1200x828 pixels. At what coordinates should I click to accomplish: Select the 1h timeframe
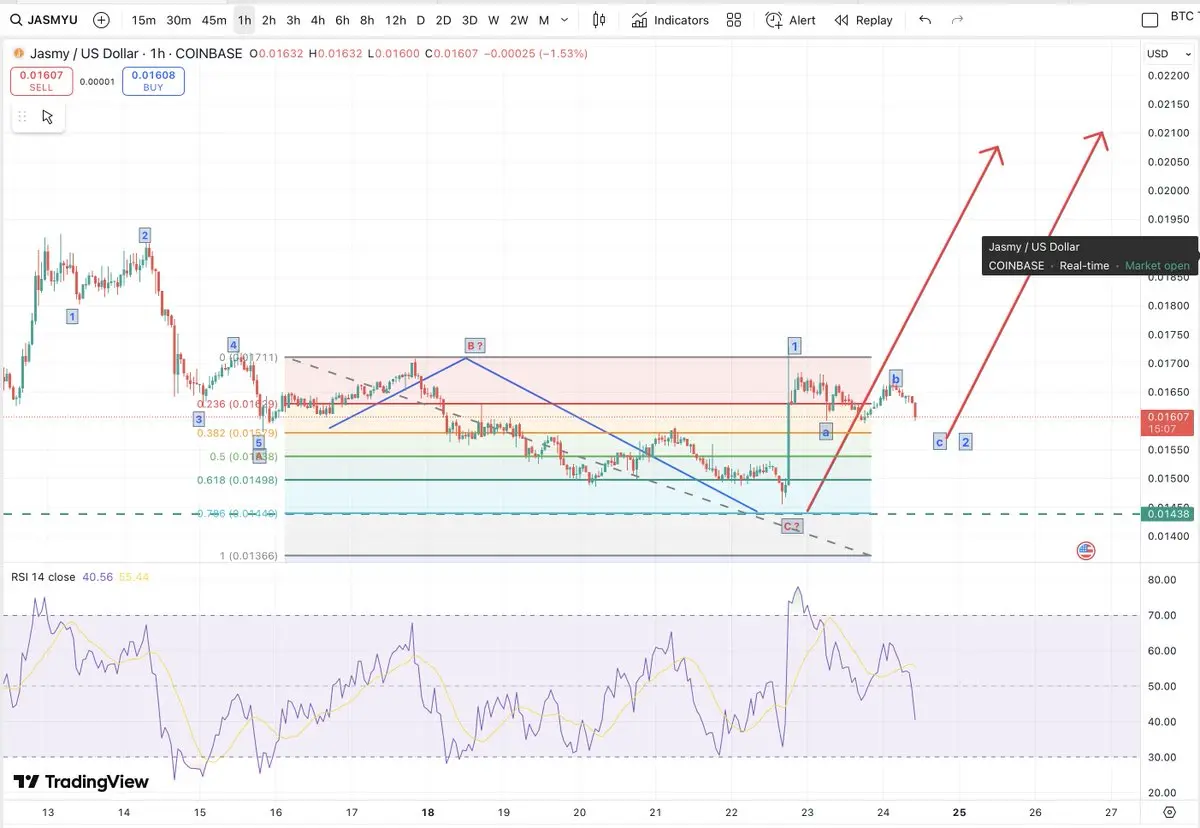click(244, 20)
